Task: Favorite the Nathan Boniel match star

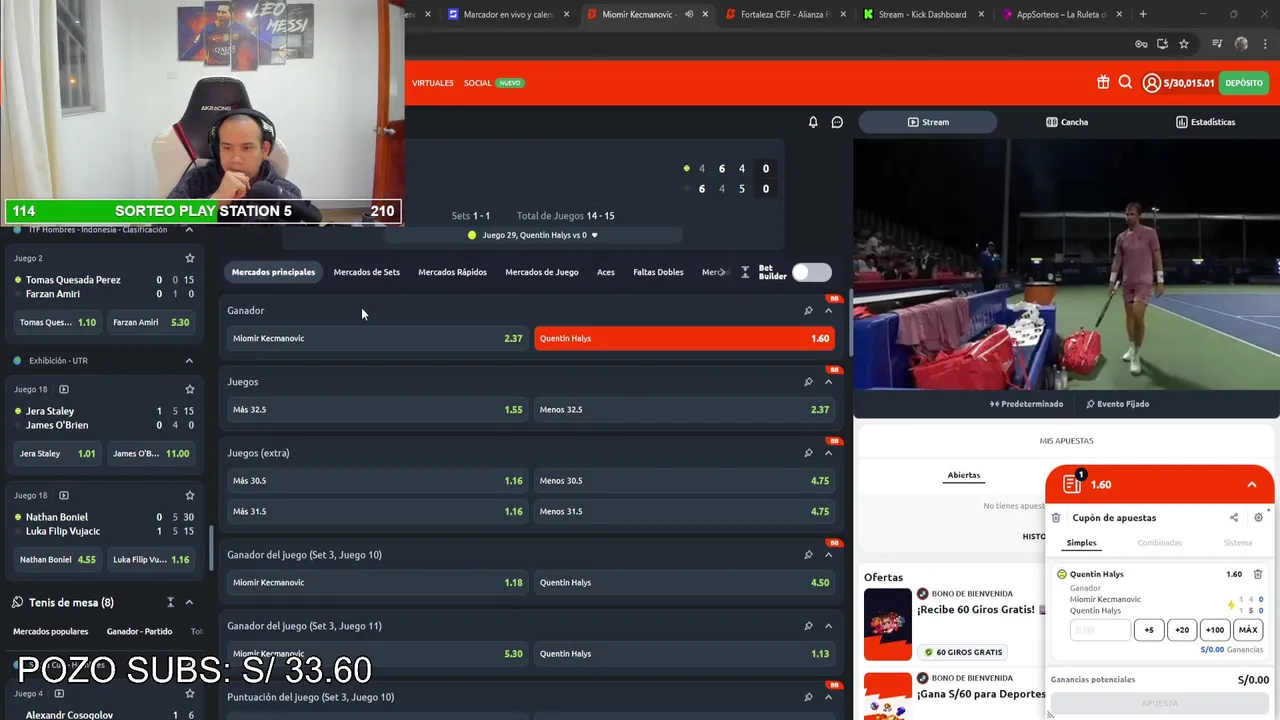Action: pos(190,495)
